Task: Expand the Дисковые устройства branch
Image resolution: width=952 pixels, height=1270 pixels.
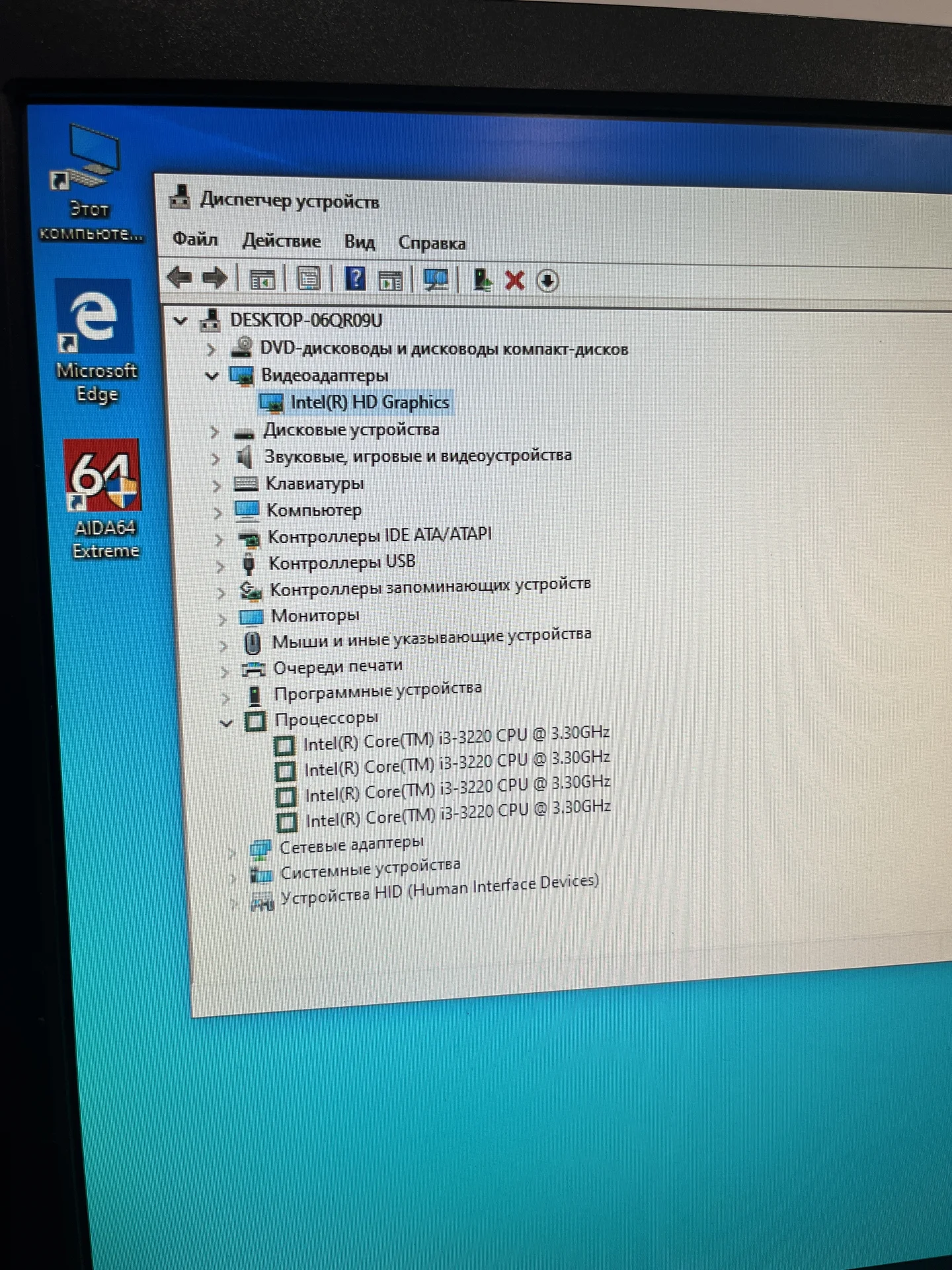Action: [214, 433]
